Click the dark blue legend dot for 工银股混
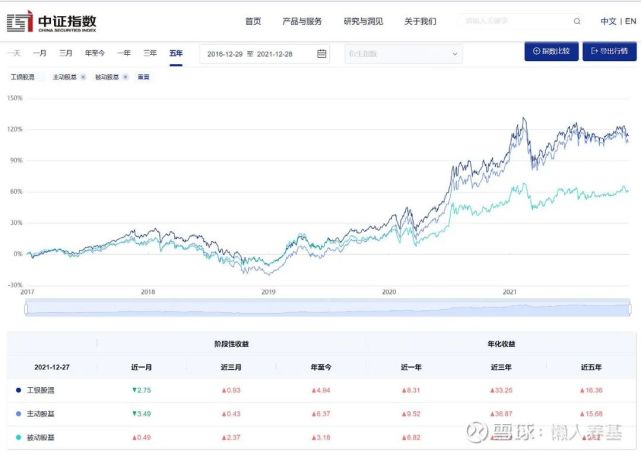This screenshot has width=641, height=452. tap(18, 390)
